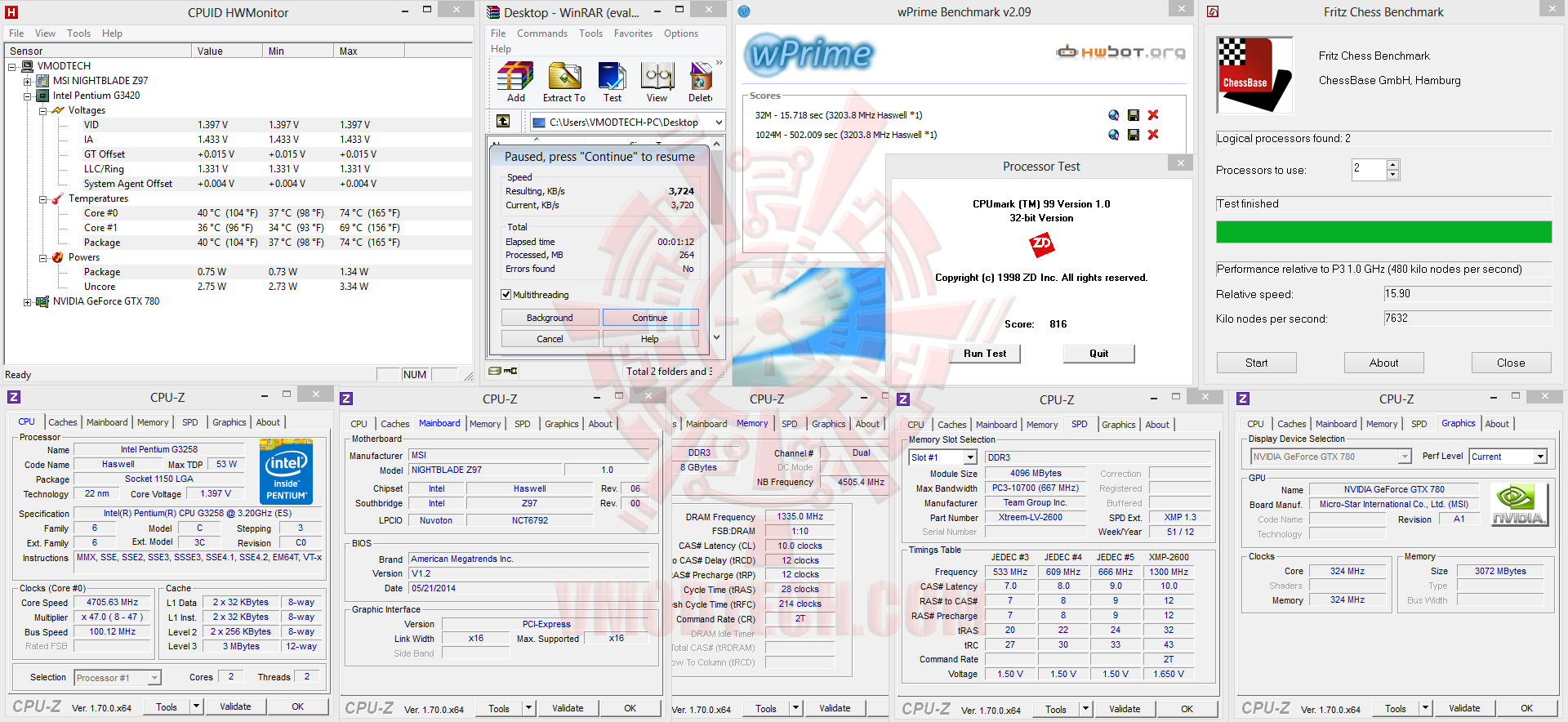Open the Perf Level dropdown in CPU-Z Graphics
Image resolution: width=1568 pixels, height=722 pixels.
[1539, 457]
